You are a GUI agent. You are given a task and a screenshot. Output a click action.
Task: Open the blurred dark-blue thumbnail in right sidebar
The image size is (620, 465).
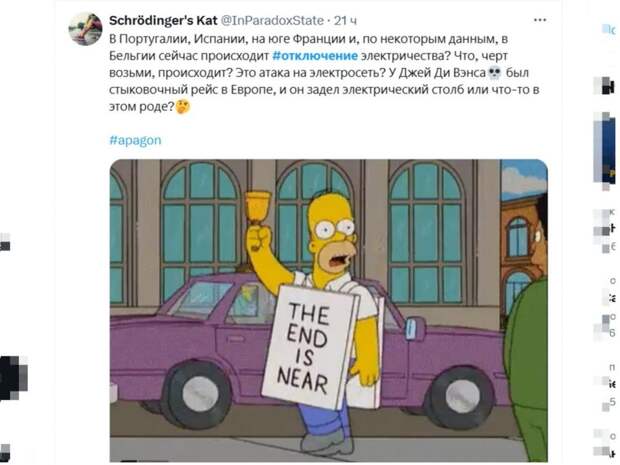click(x=605, y=148)
